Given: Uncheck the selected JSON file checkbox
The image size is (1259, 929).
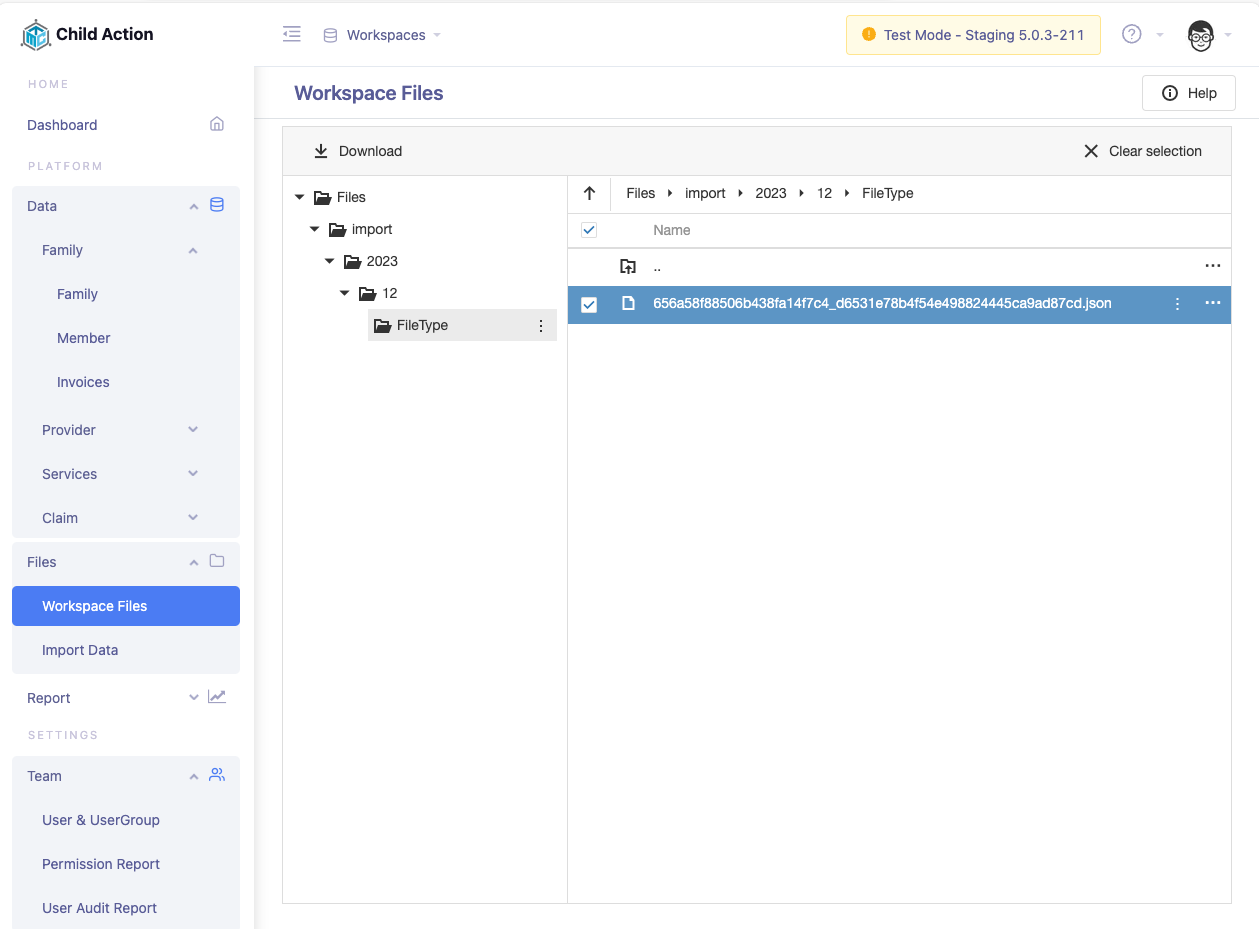Looking at the screenshot, I should click(x=589, y=304).
